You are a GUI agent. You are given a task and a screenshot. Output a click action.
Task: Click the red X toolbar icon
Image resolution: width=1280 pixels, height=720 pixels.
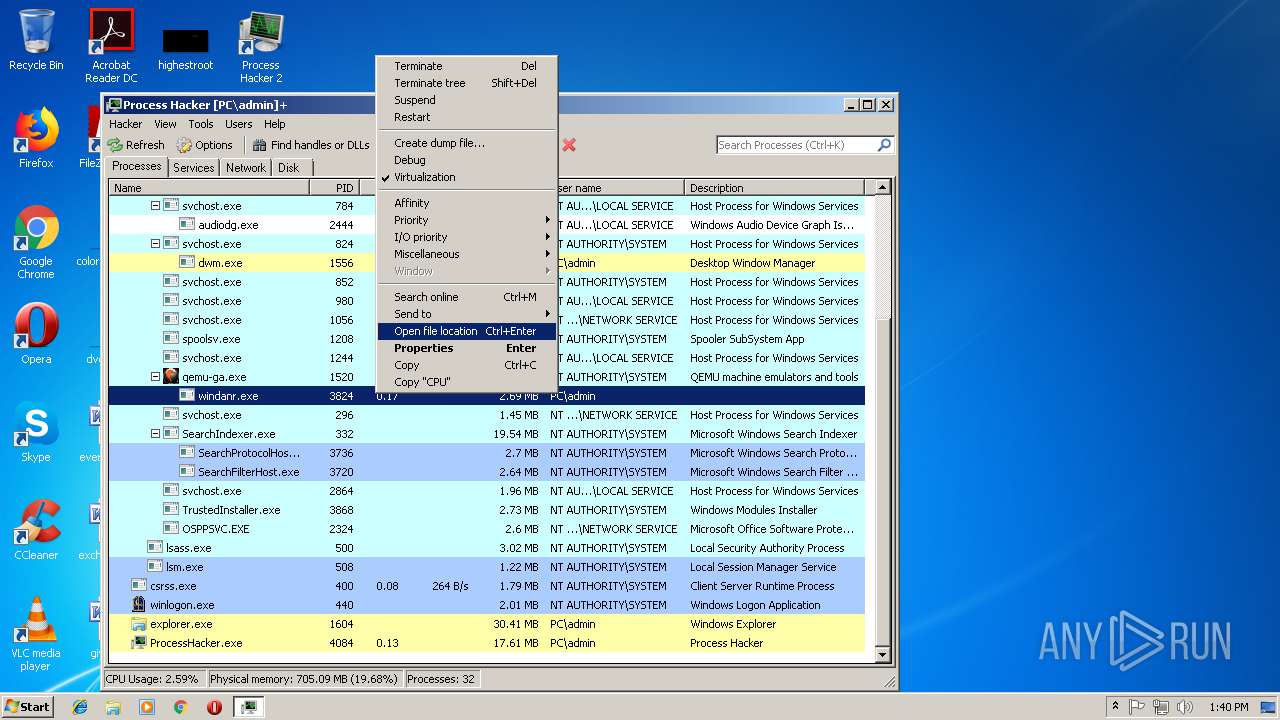pos(569,145)
